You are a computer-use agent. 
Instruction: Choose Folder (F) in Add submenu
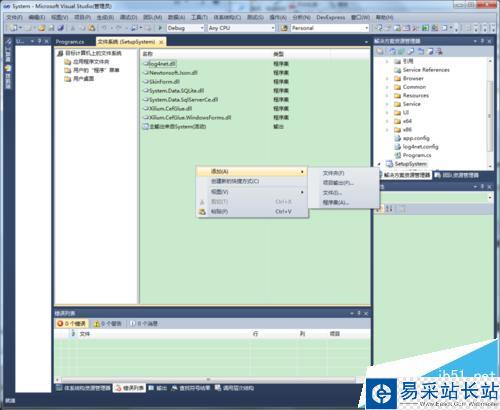pyautogui.click(x=343, y=173)
